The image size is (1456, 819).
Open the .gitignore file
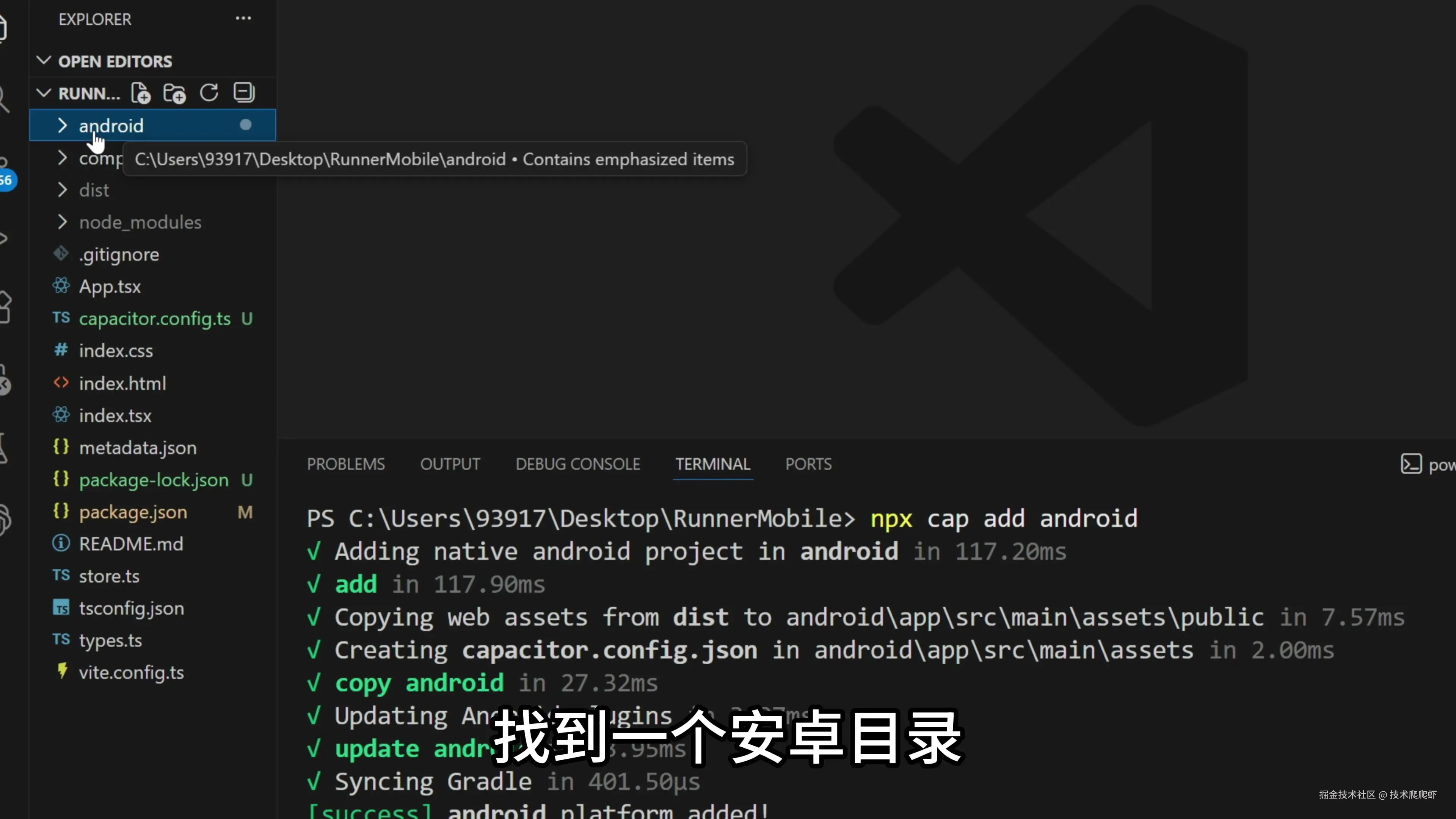[x=119, y=254]
